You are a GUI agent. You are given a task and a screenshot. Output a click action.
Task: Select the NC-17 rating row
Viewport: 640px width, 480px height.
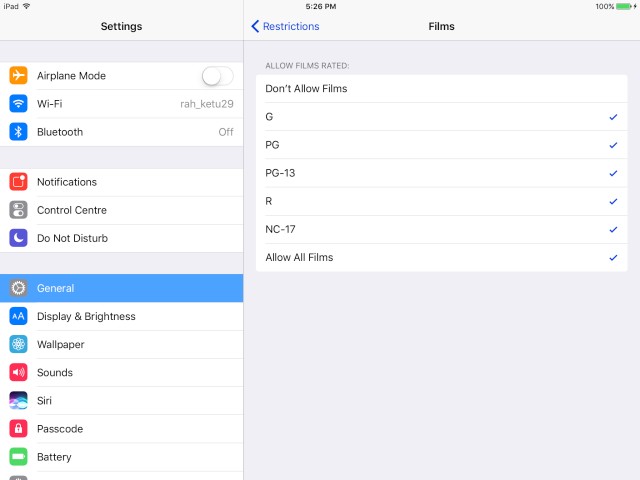442,229
